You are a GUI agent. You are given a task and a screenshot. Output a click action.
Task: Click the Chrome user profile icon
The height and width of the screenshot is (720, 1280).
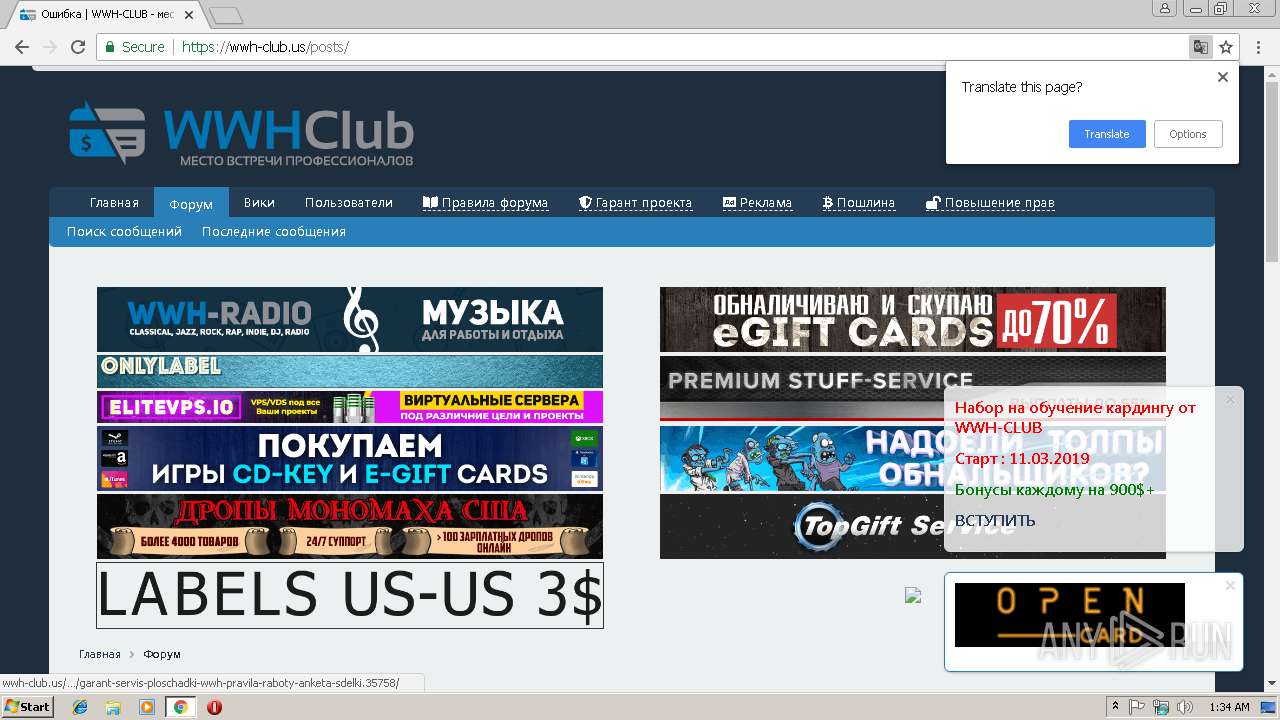(1165, 9)
